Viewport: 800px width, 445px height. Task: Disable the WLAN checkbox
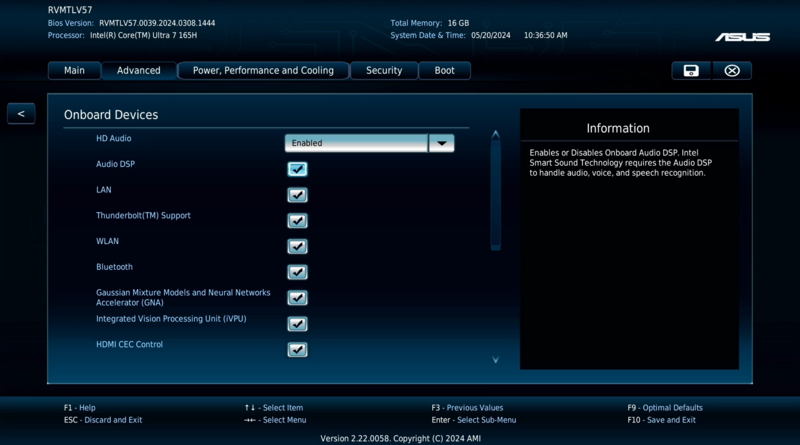pyautogui.click(x=297, y=246)
